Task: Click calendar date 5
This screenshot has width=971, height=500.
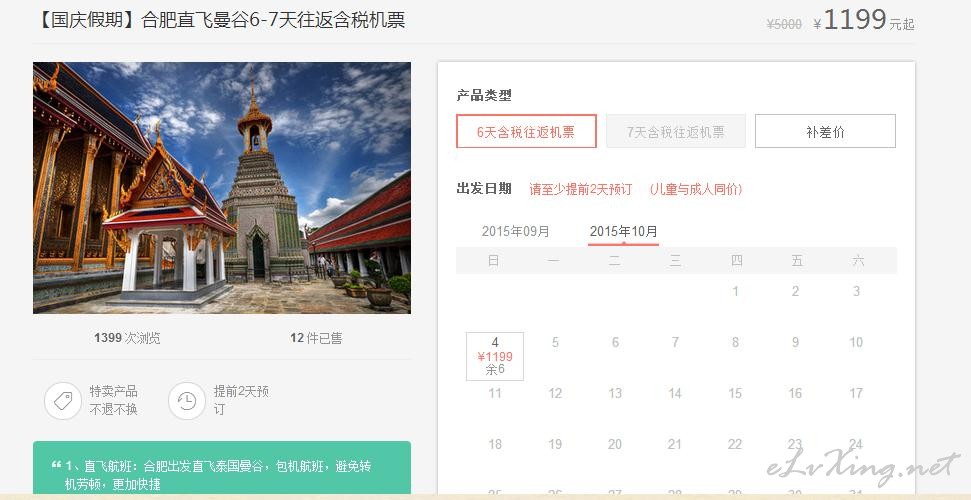Action: click(555, 342)
